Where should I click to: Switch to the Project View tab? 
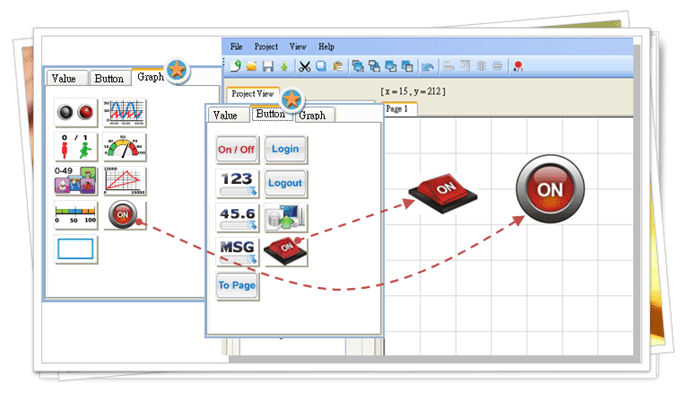pyautogui.click(x=252, y=94)
